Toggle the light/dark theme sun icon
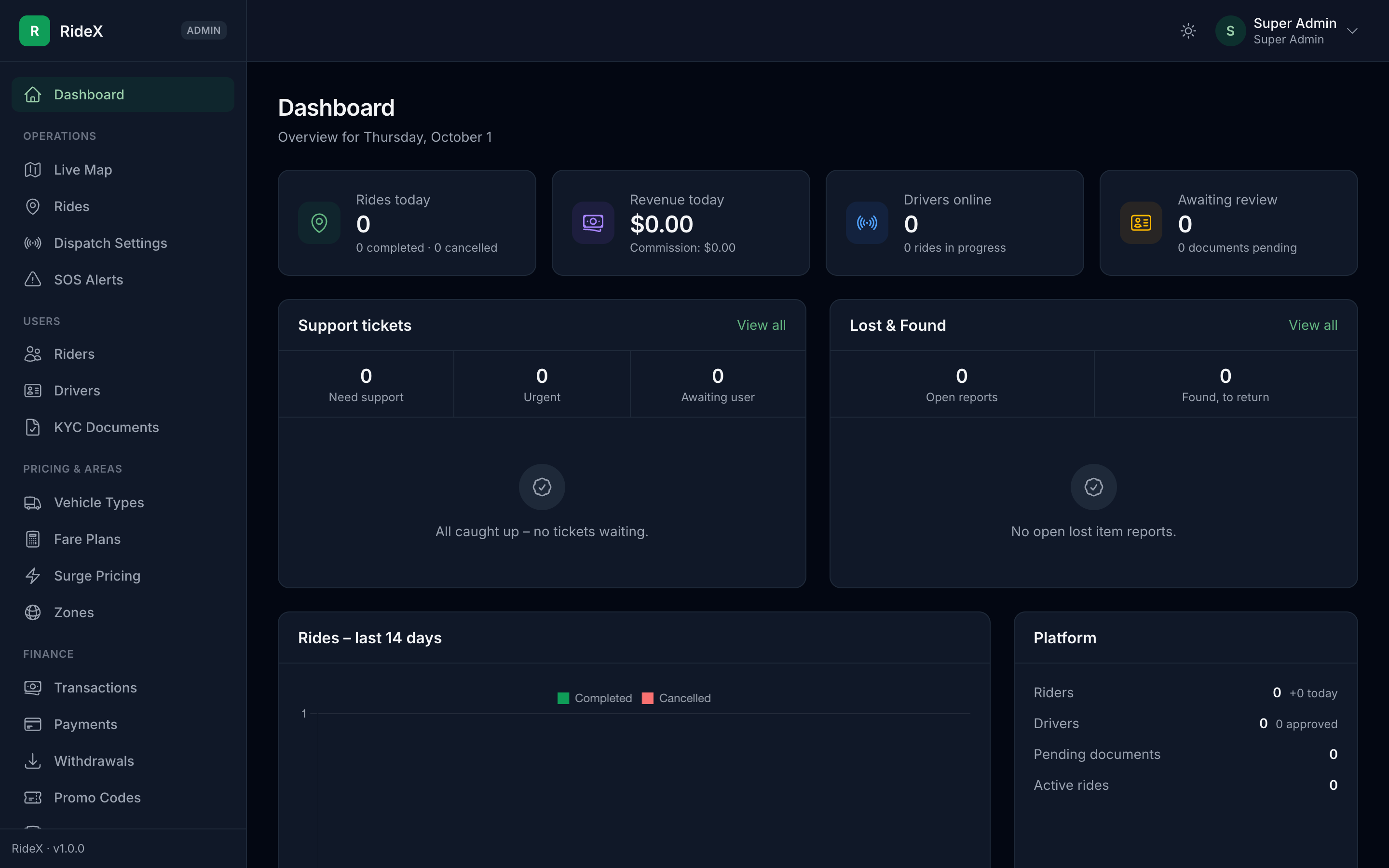The height and width of the screenshot is (868, 1389). 1188,30
